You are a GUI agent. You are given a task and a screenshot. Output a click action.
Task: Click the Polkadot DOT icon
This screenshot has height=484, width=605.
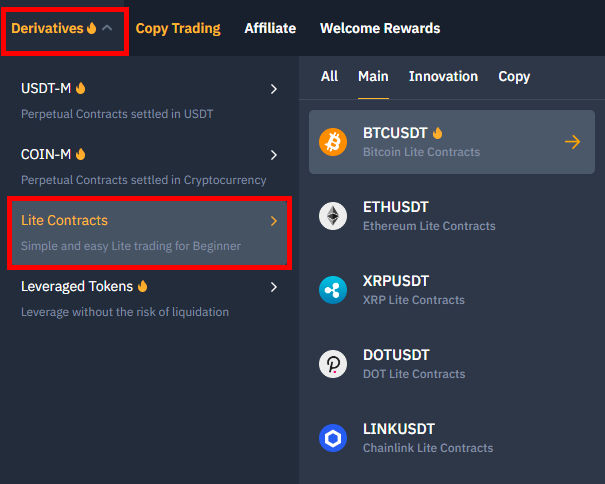pyautogui.click(x=333, y=364)
